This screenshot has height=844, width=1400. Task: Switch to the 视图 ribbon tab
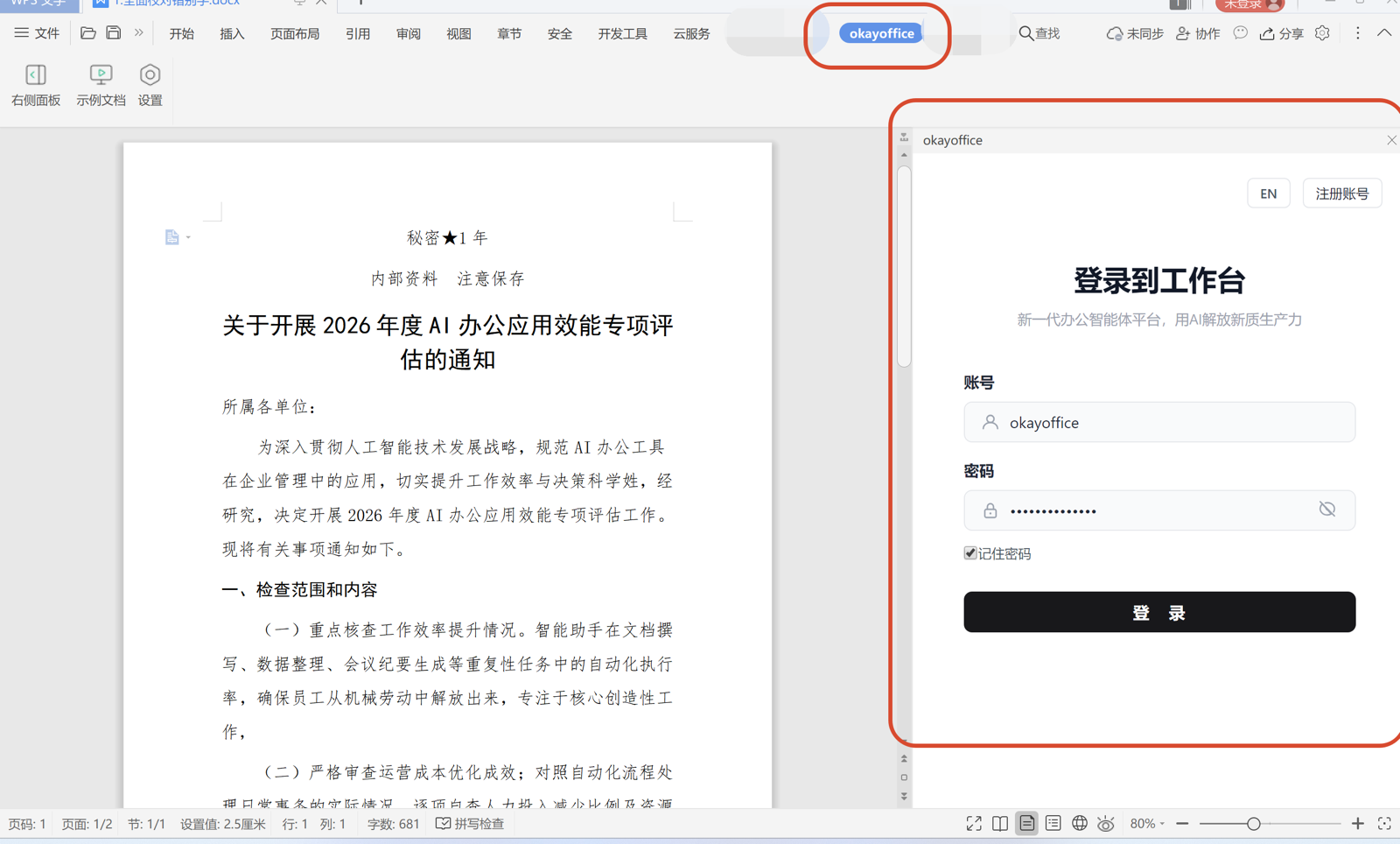click(458, 33)
